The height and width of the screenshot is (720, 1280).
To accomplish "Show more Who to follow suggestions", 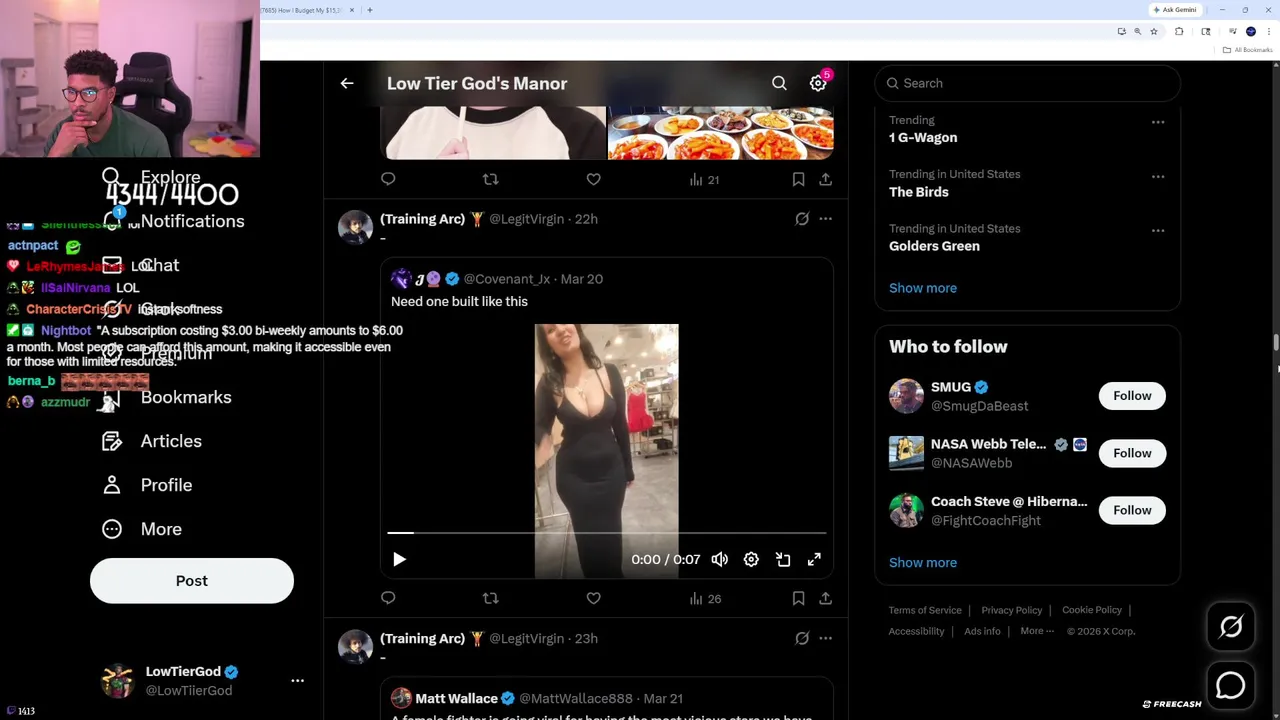I will pos(923,562).
